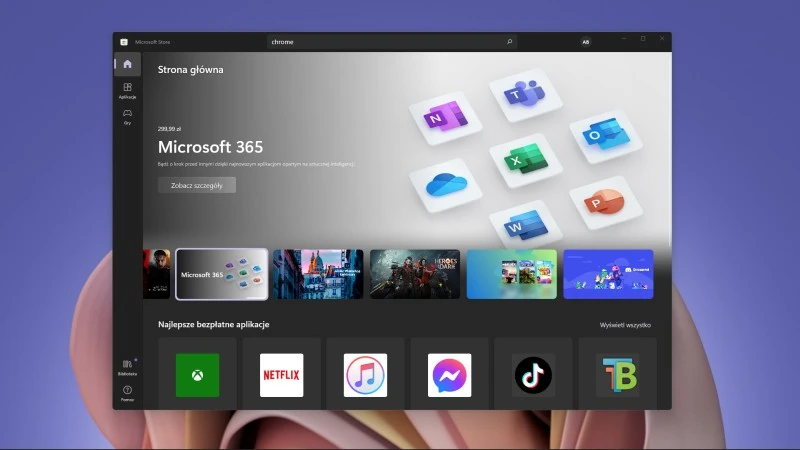Select the partially visible movie thumbnail
The width and height of the screenshot is (800, 450).
tap(157, 274)
